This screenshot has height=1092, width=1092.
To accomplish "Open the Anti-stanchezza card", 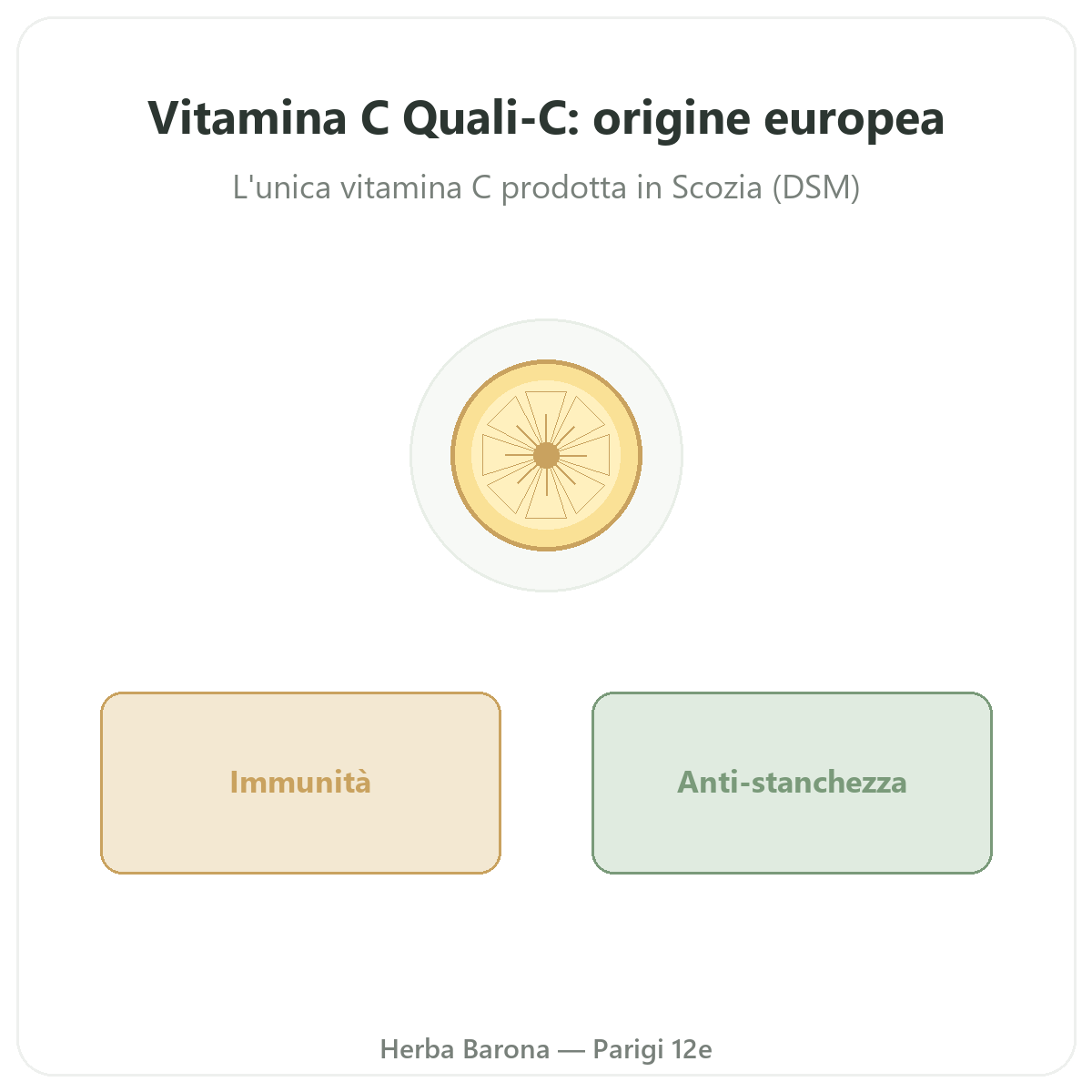I will point(792,783).
